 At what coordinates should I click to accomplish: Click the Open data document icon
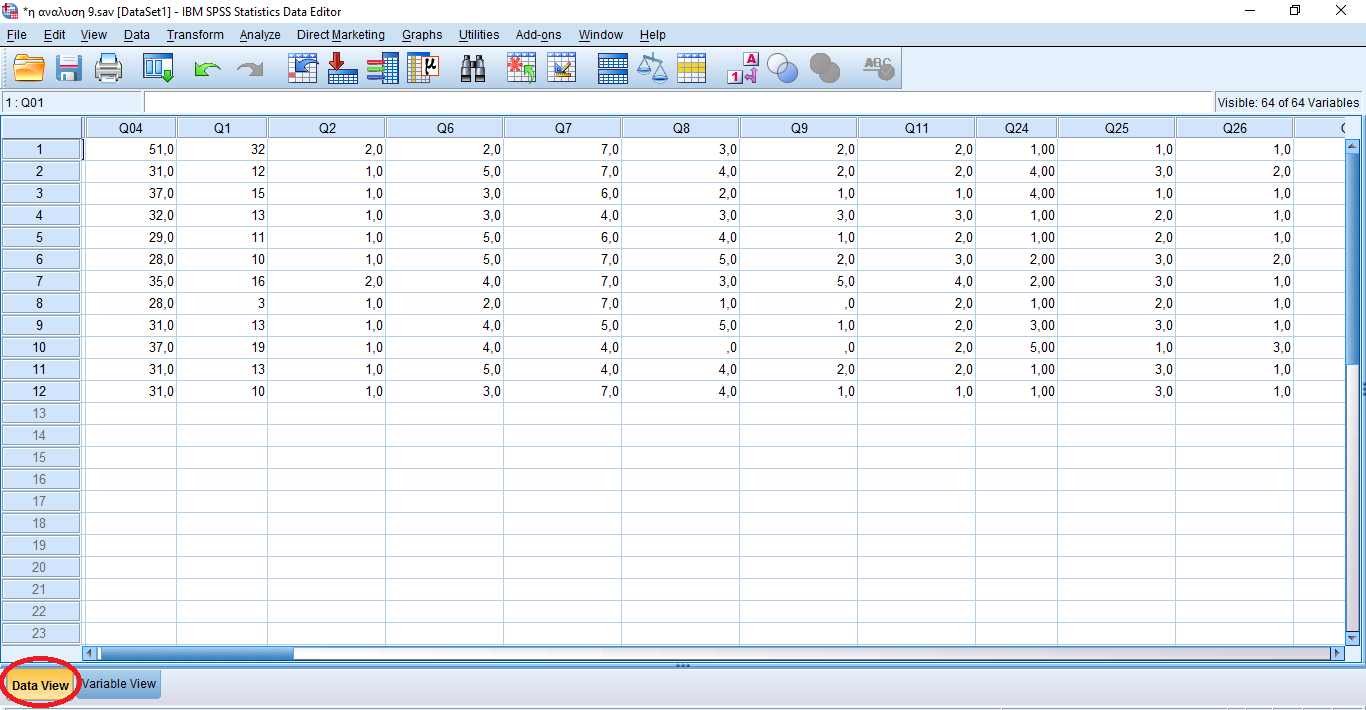click(29, 68)
